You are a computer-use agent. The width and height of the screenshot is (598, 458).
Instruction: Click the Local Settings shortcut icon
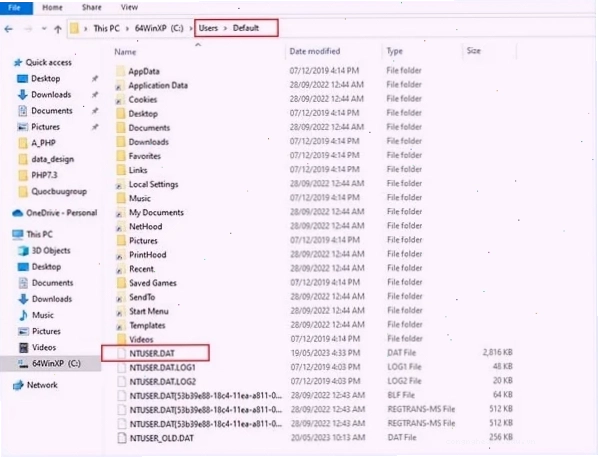point(121,184)
